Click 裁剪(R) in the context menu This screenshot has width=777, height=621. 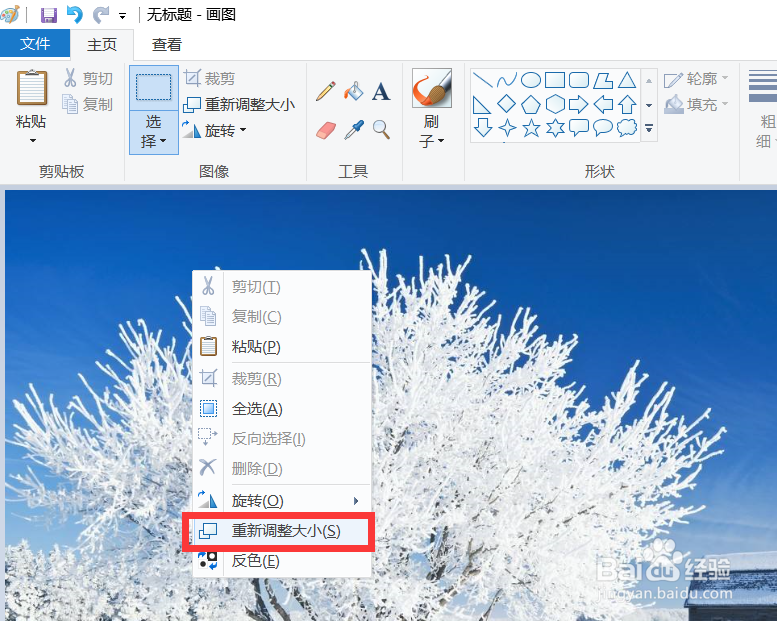[282, 379]
